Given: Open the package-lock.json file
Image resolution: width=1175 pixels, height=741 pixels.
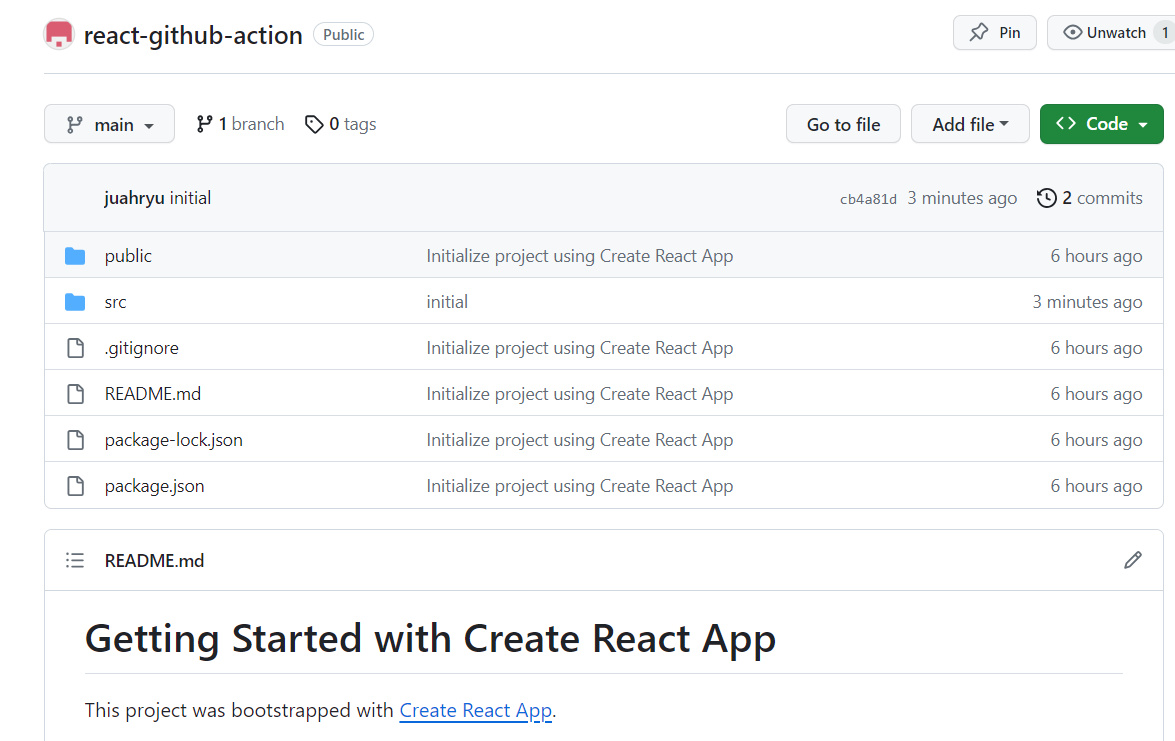Looking at the screenshot, I should (x=174, y=440).
